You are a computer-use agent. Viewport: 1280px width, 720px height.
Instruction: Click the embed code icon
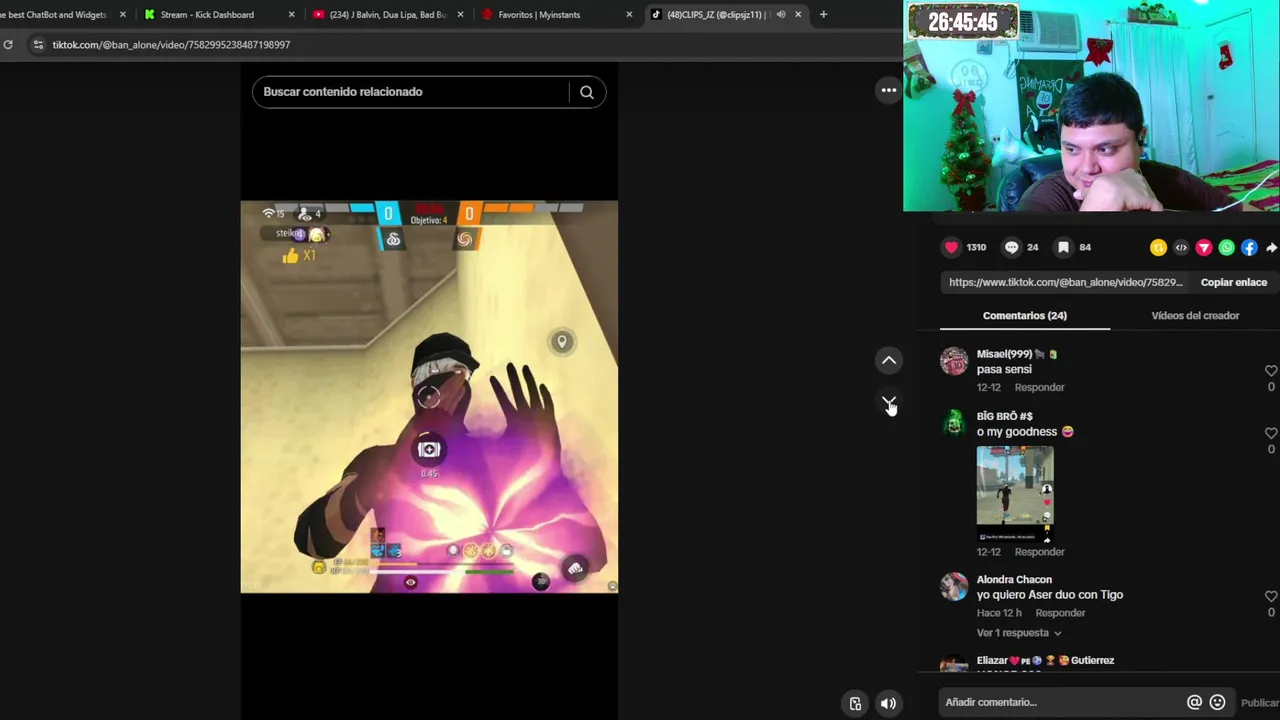tap(1181, 248)
